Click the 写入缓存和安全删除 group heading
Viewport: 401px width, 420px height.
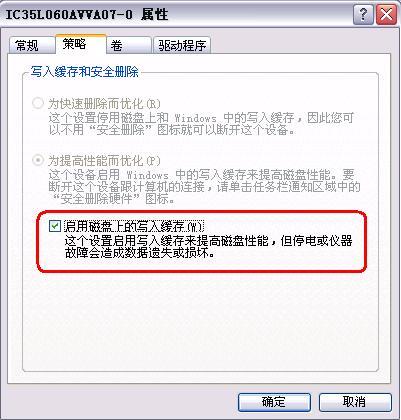(84, 71)
